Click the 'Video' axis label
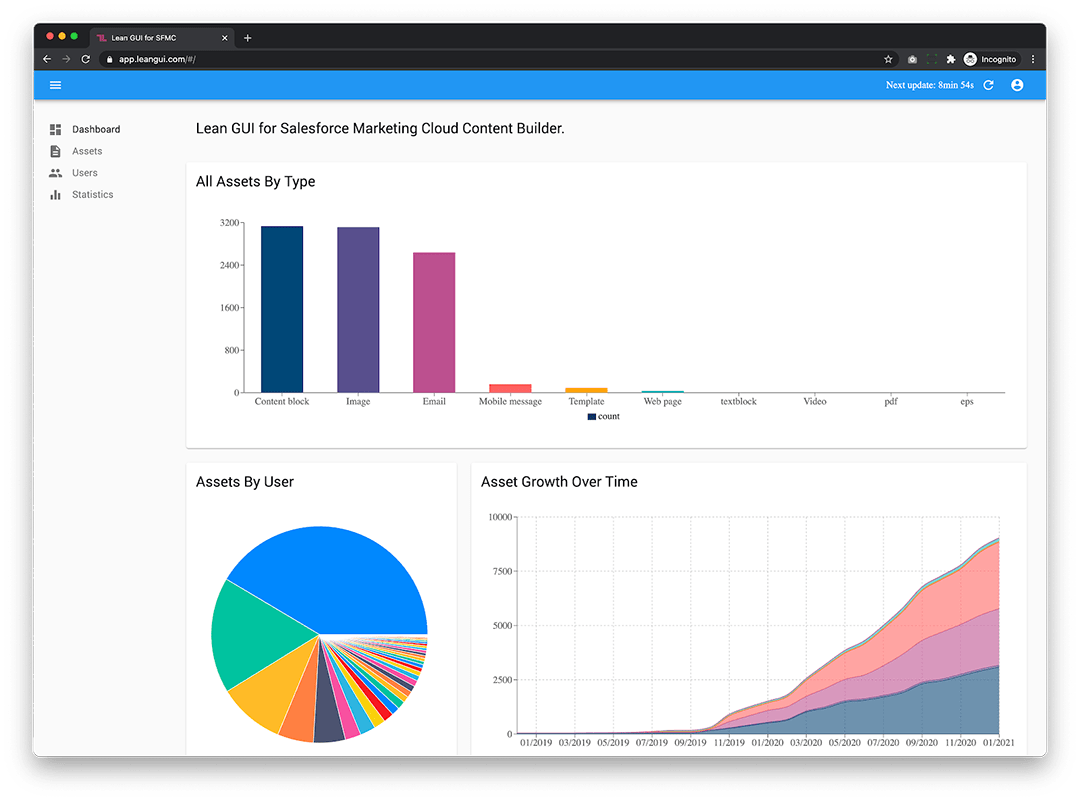This screenshot has height=800, width=1080. [815, 402]
